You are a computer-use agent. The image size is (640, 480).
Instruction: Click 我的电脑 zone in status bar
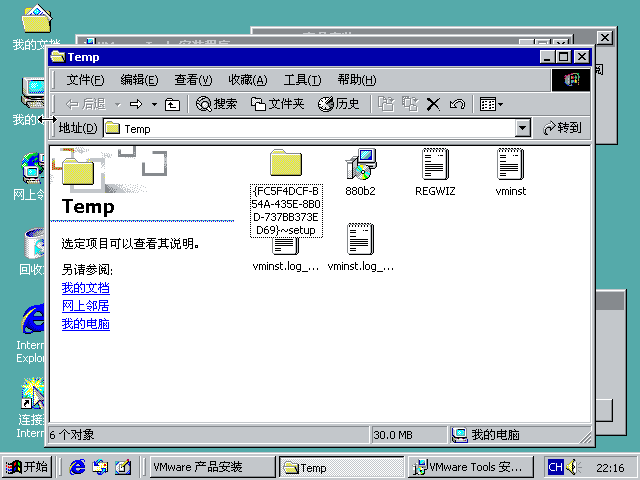point(486,435)
